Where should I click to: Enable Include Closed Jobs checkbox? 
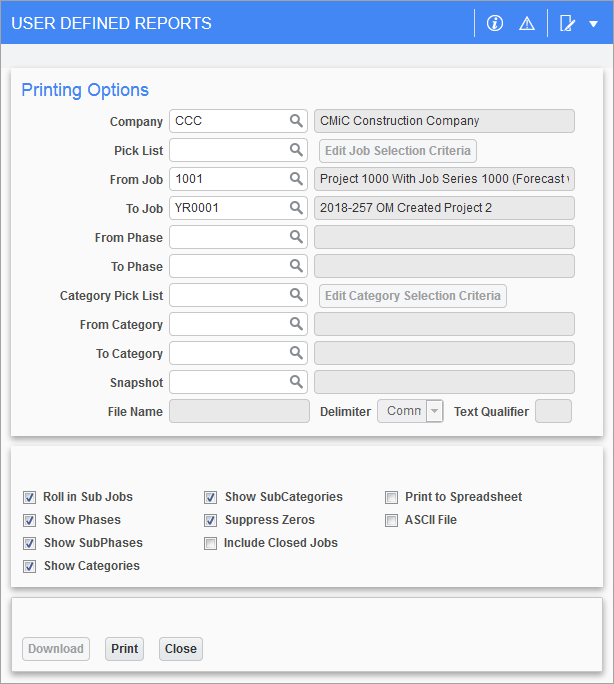[x=210, y=543]
